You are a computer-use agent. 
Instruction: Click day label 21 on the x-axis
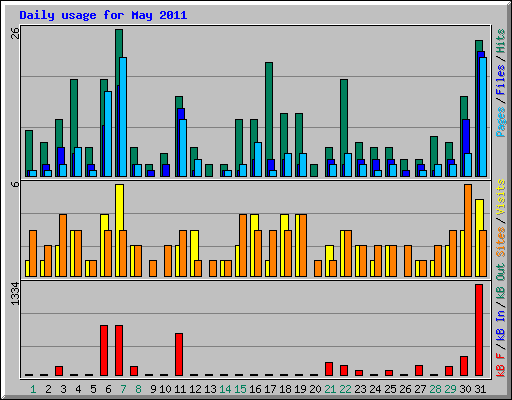pos(330,389)
